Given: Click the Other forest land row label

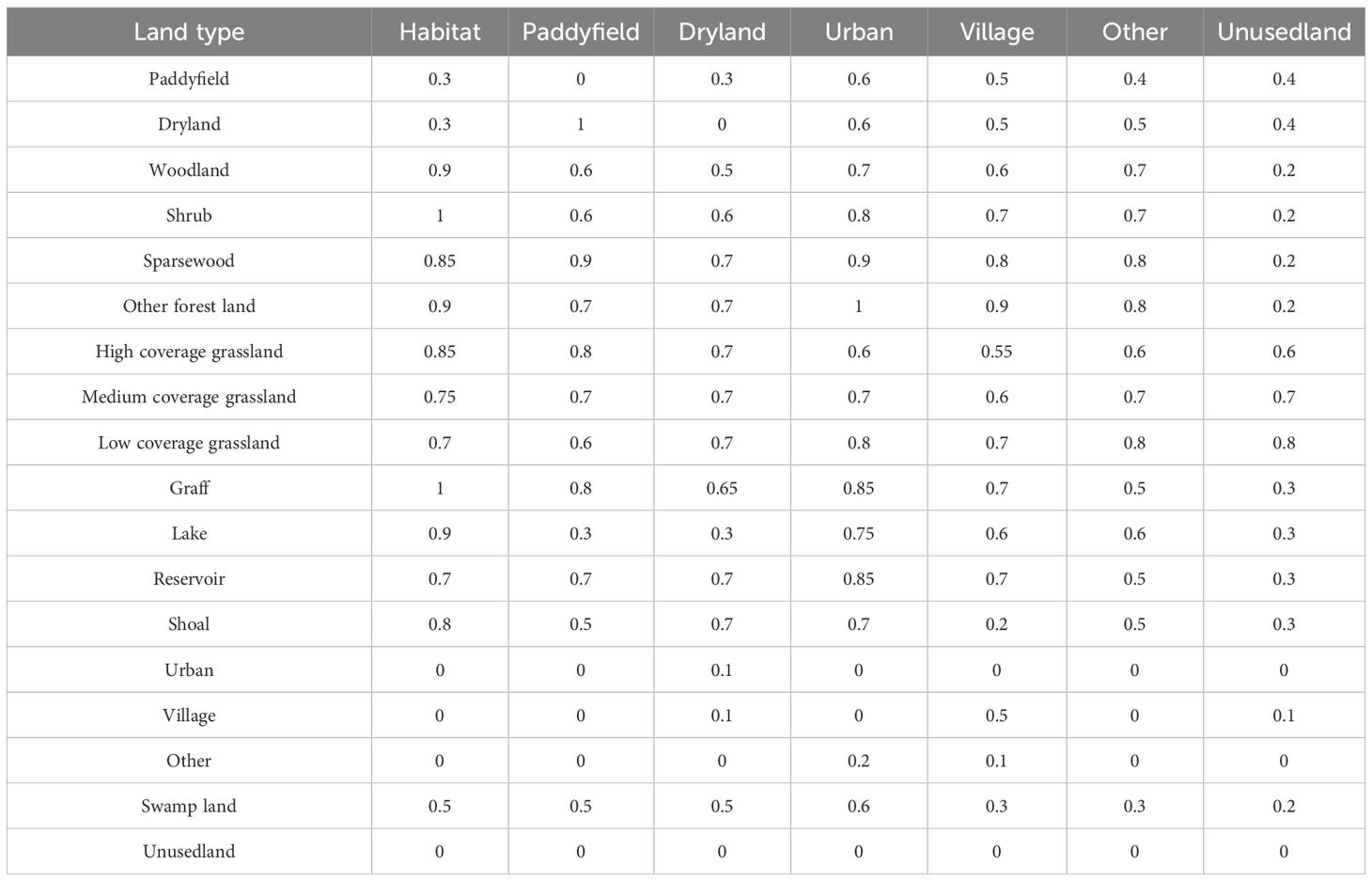Looking at the screenshot, I should pyautogui.click(x=189, y=307).
